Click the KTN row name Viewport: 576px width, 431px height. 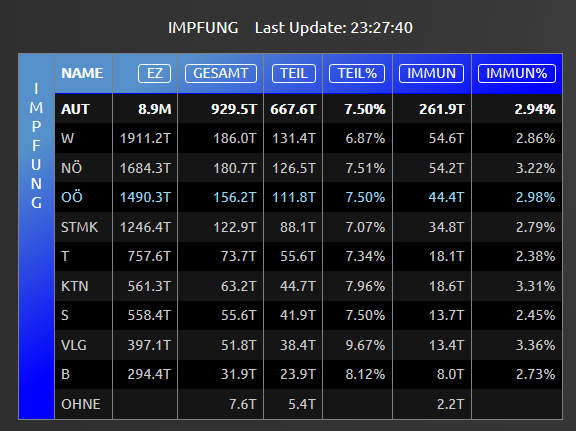(x=75, y=286)
